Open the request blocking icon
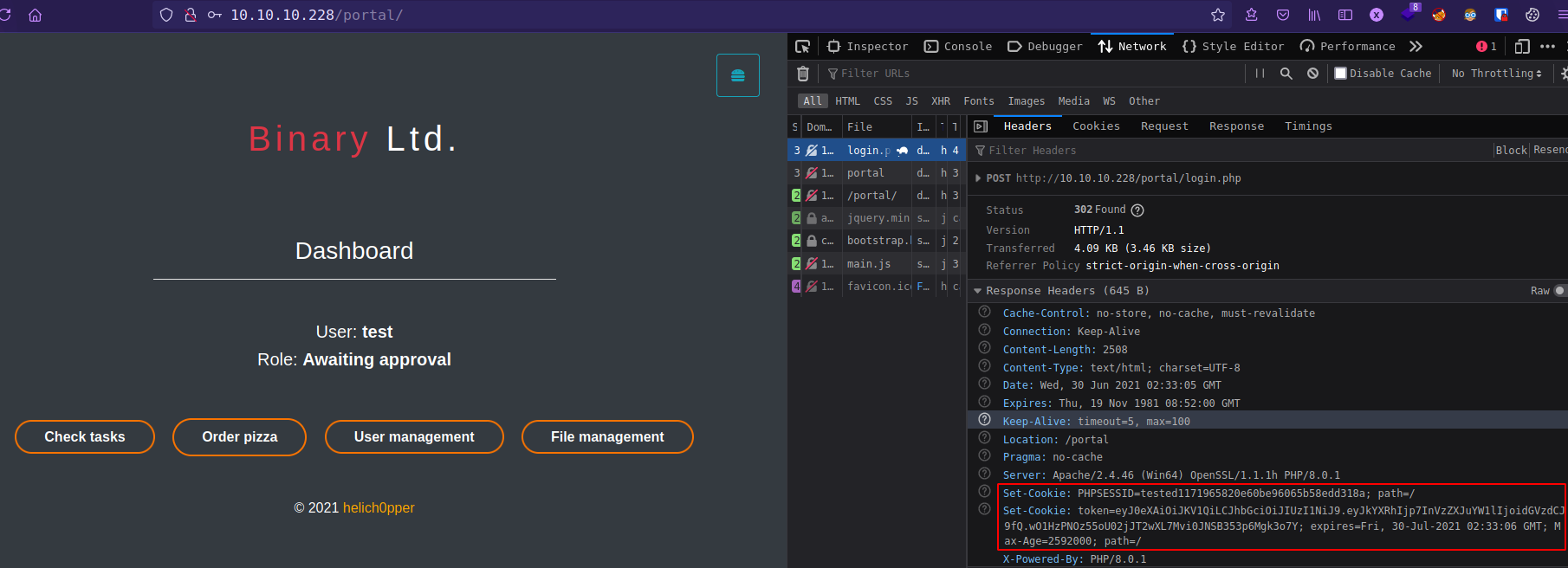This screenshot has width=1568, height=568. [1313, 74]
